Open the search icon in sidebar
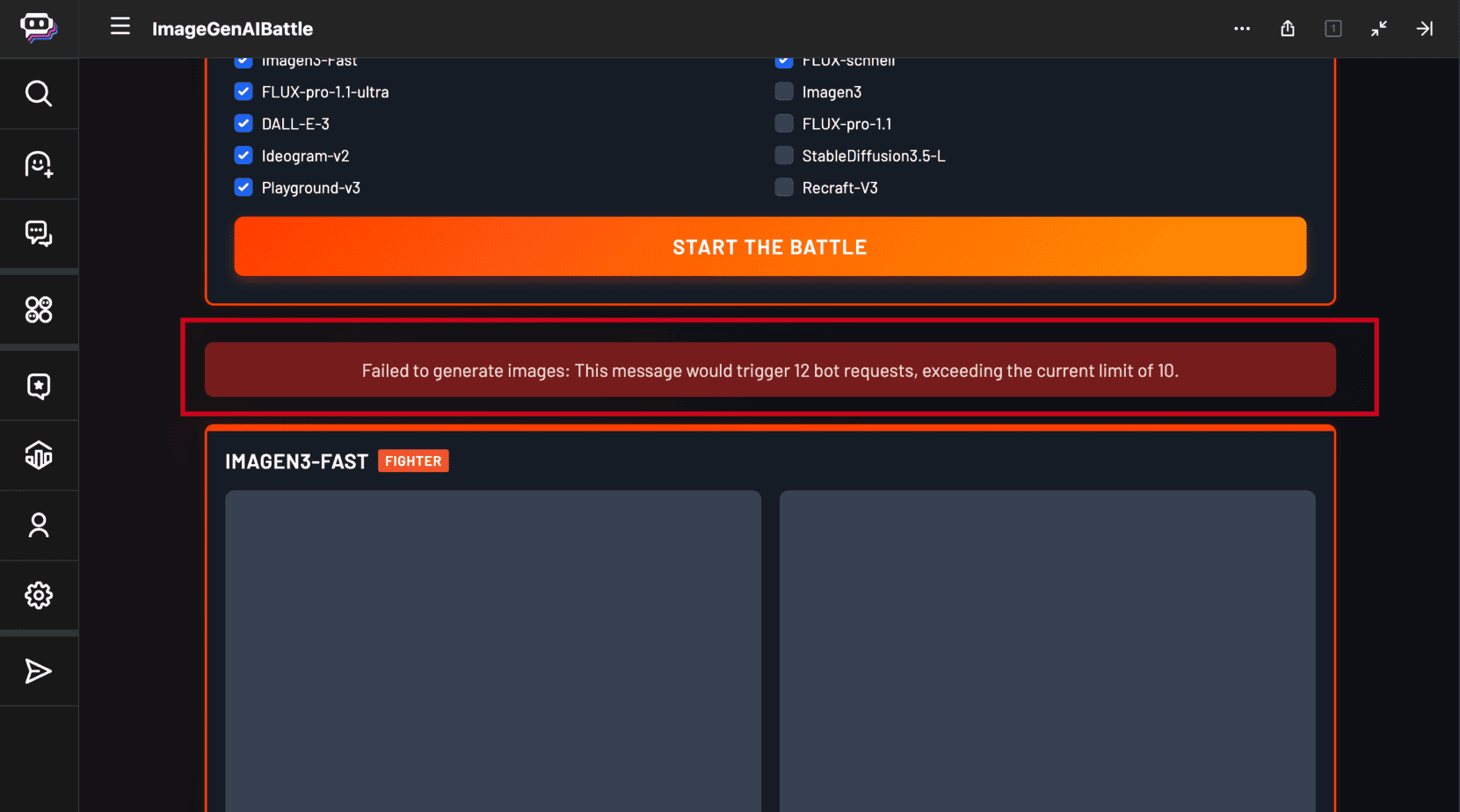This screenshot has height=812, width=1460. [39, 93]
